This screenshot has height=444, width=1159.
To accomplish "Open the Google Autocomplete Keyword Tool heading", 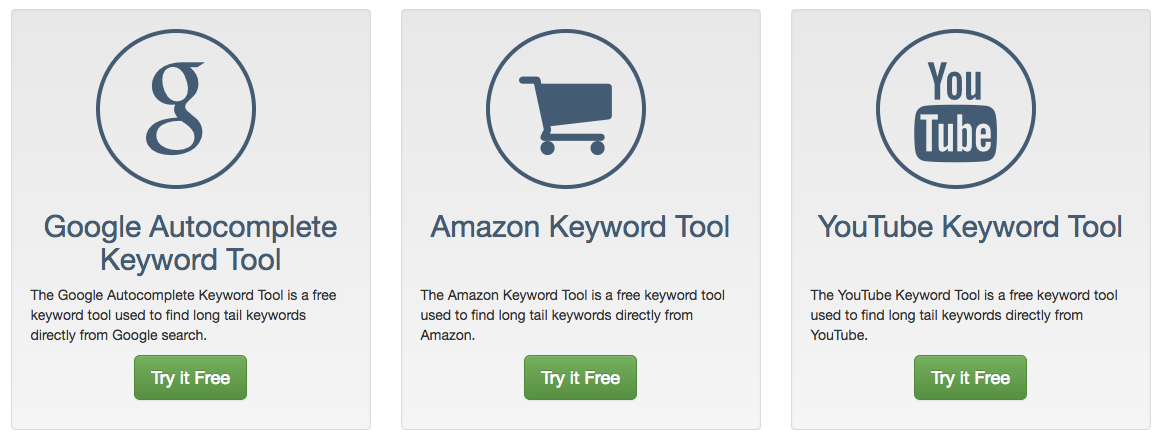I will pyautogui.click(x=191, y=243).
